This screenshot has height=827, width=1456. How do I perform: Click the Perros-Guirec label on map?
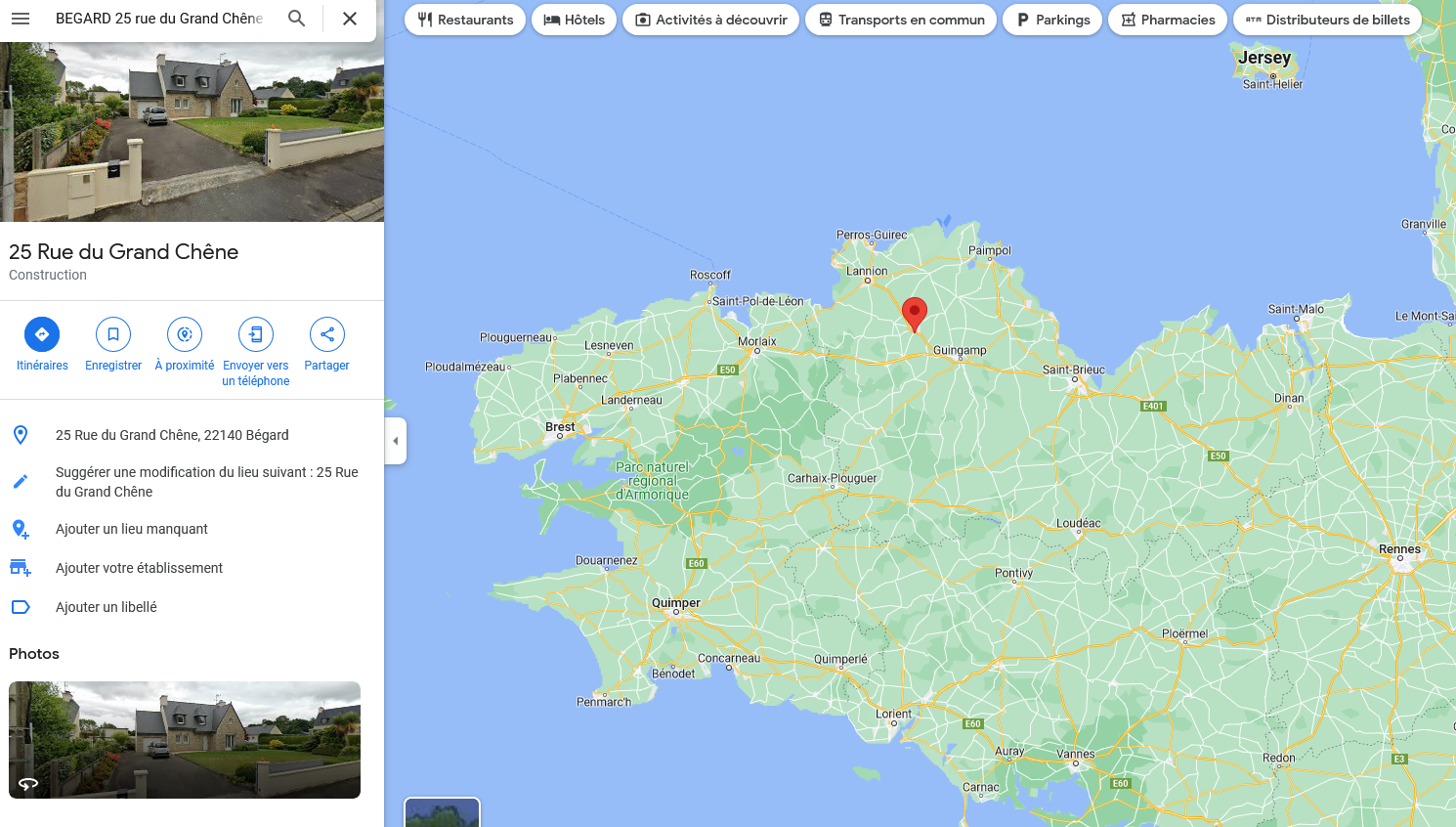(x=872, y=235)
